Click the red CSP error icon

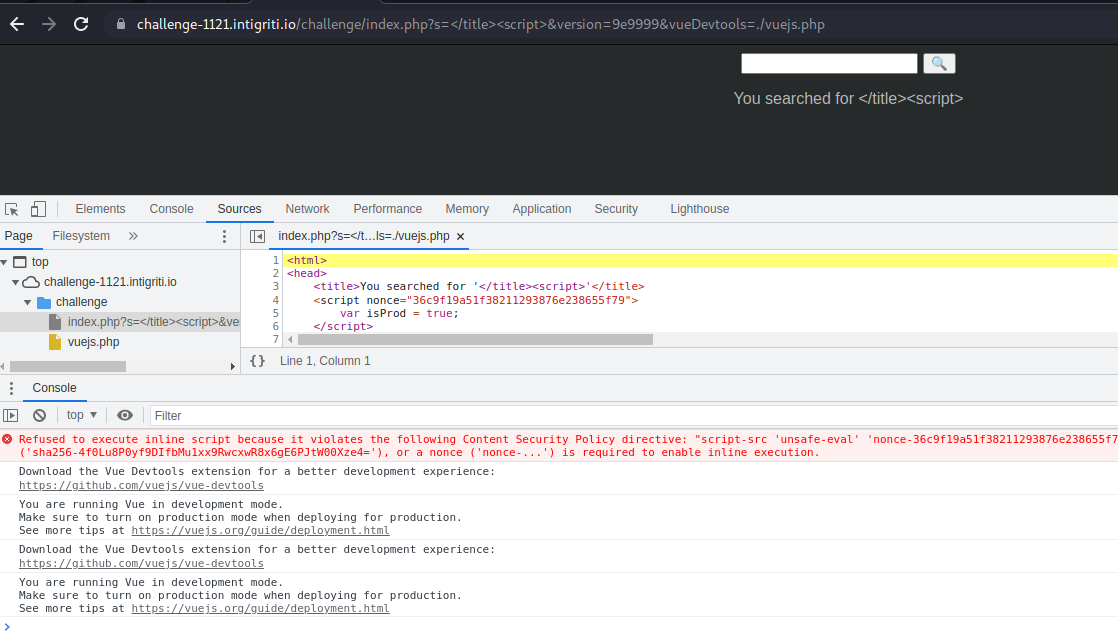tap(7, 439)
